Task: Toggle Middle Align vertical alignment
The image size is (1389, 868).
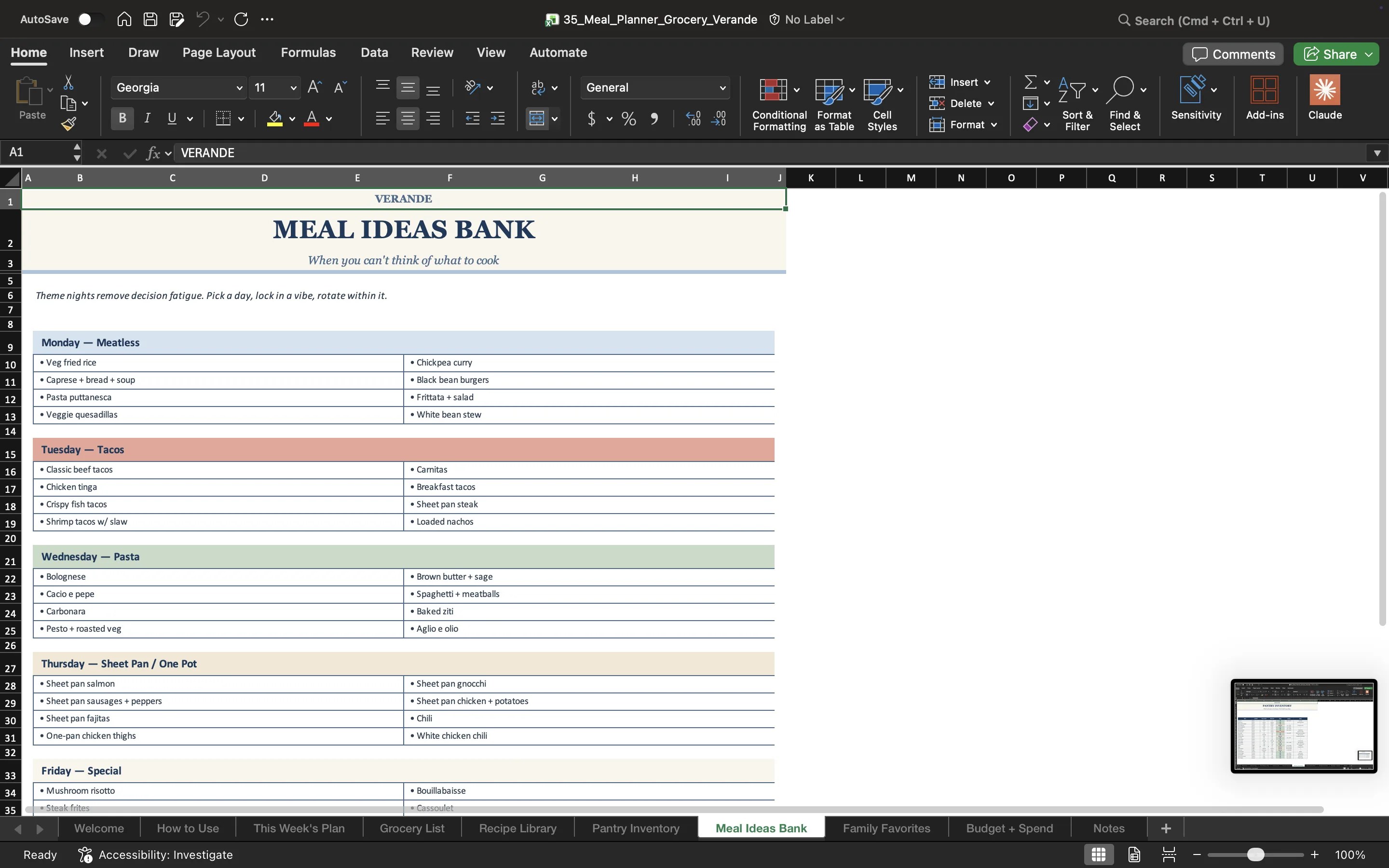Action: 408,87
